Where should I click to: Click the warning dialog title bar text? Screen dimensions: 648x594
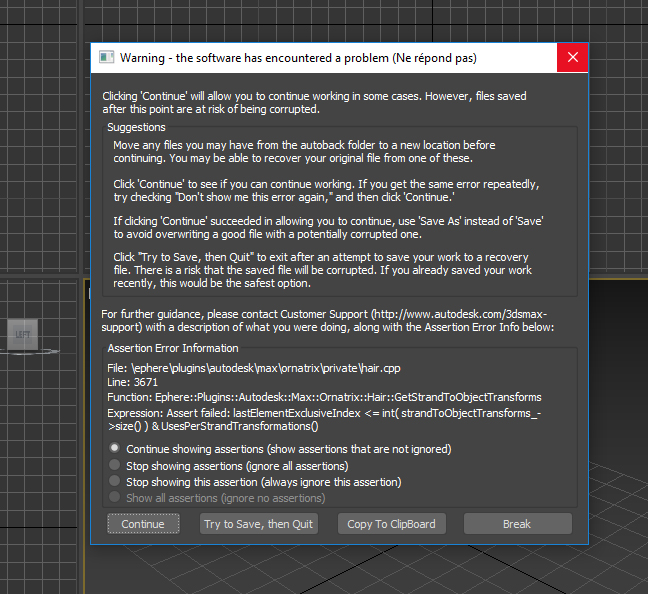pos(298,58)
